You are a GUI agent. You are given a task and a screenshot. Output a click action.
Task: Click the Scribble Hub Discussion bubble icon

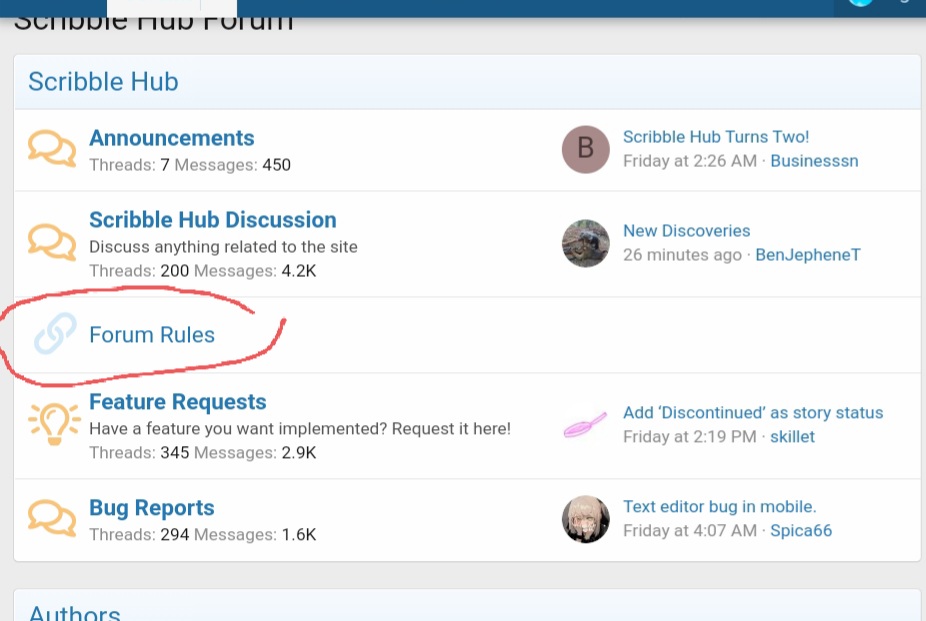[x=52, y=243]
